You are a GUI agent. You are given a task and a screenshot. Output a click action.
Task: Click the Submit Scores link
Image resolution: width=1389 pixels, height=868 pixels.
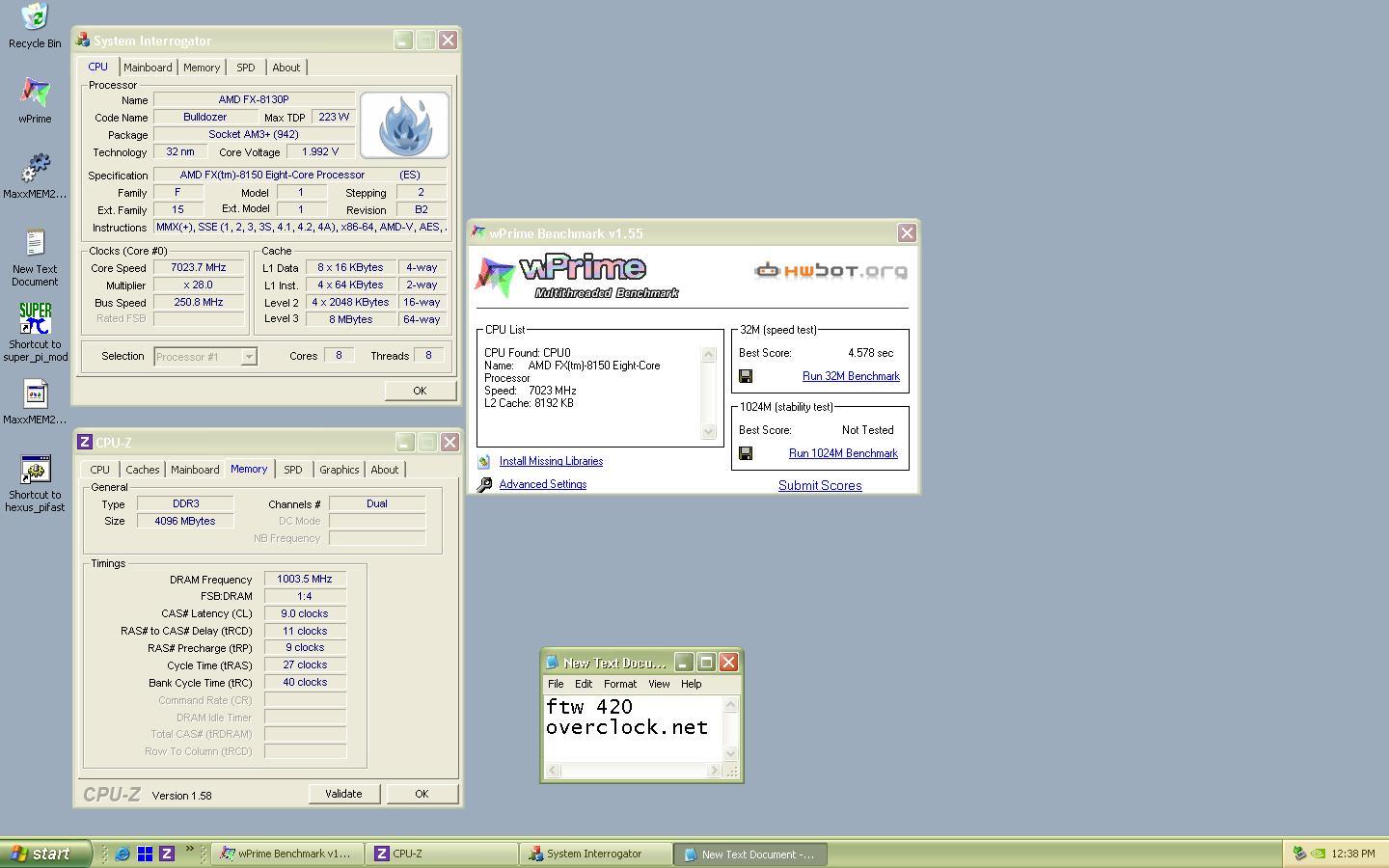coord(820,485)
